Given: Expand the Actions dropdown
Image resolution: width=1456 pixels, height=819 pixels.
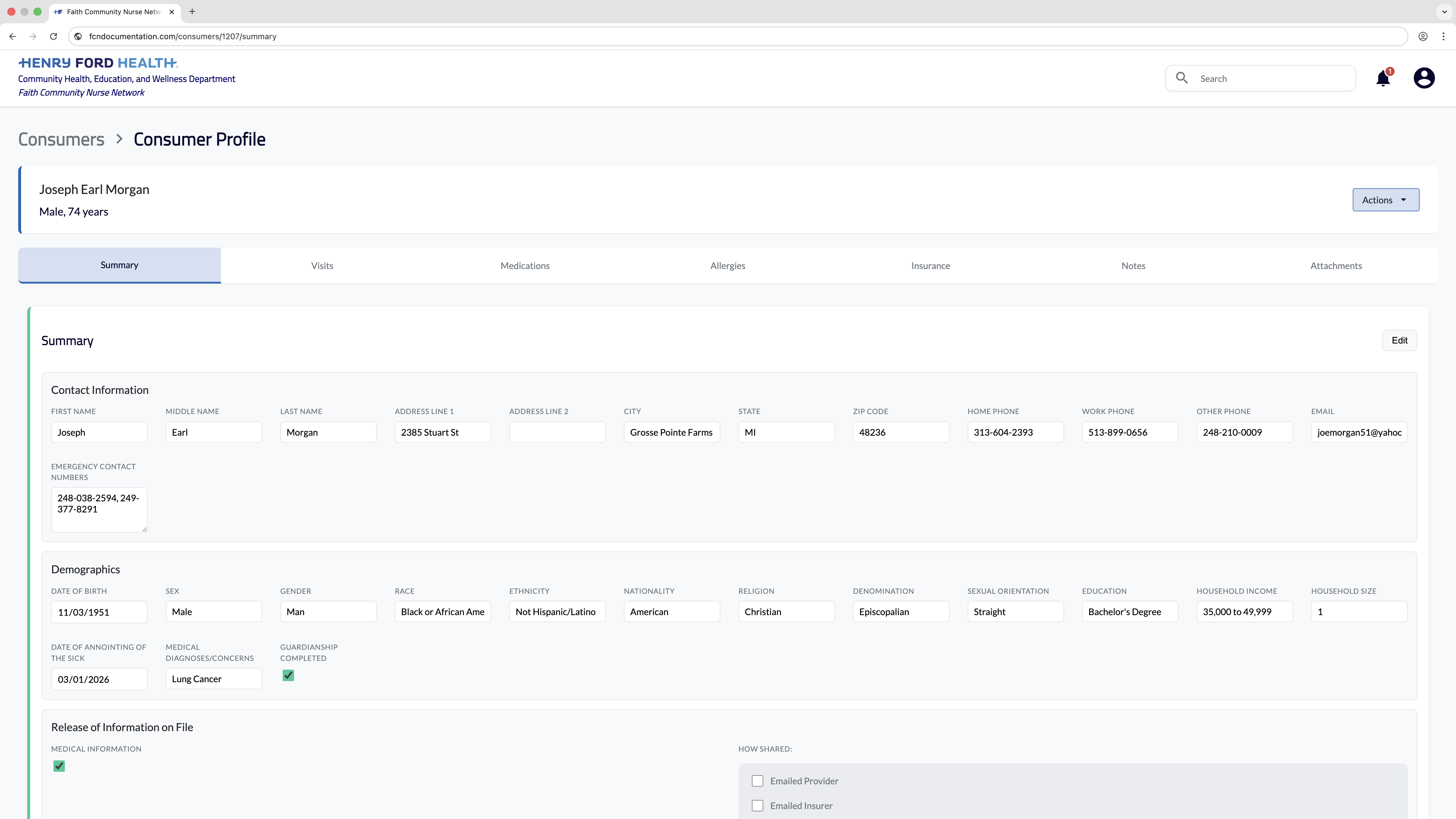Looking at the screenshot, I should pyautogui.click(x=1385, y=200).
